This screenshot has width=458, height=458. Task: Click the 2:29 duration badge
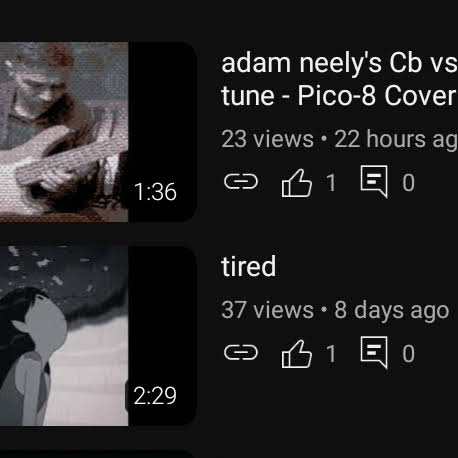click(155, 396)
